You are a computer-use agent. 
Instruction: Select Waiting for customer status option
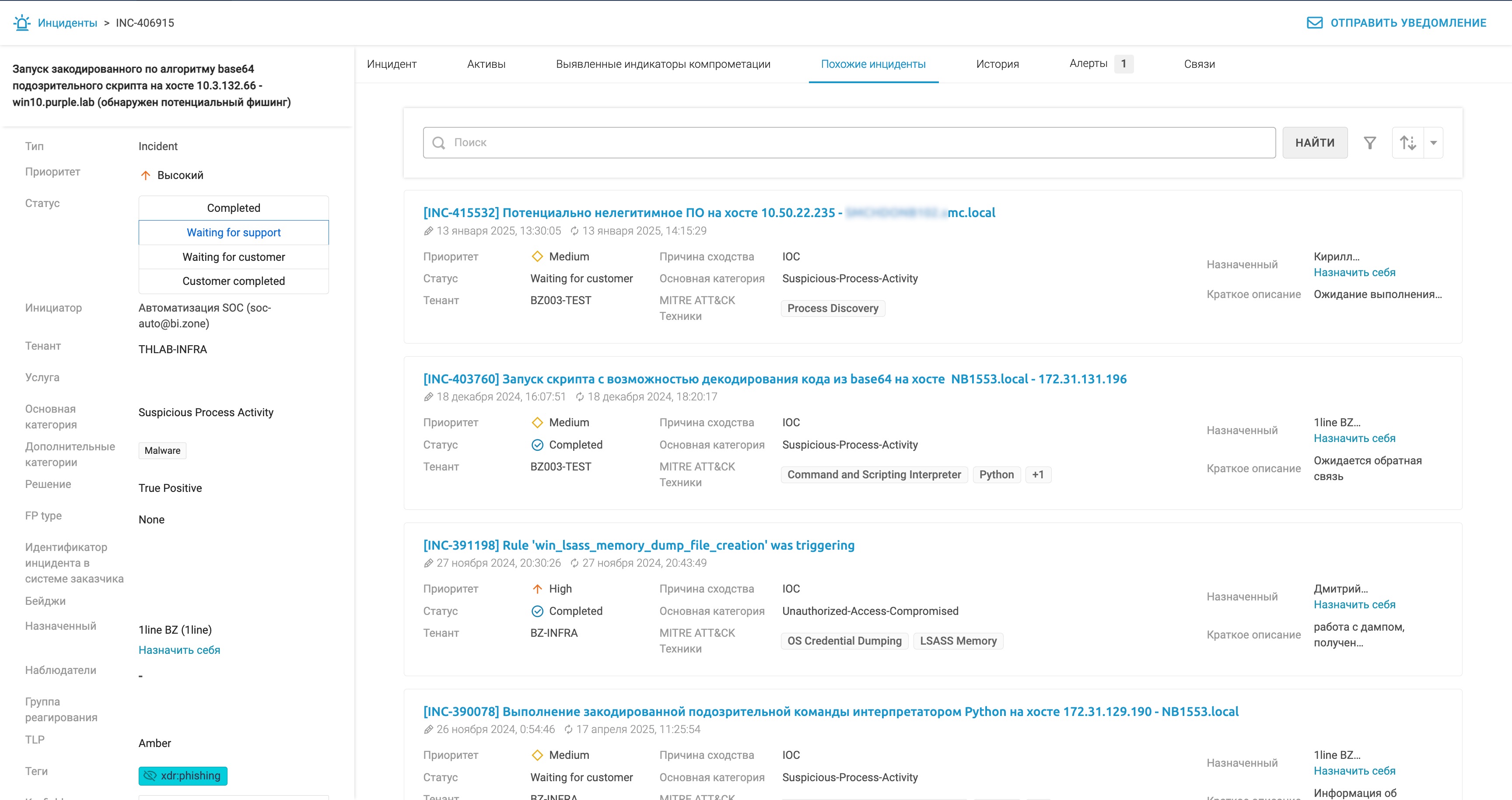click(x=234, y=257)
